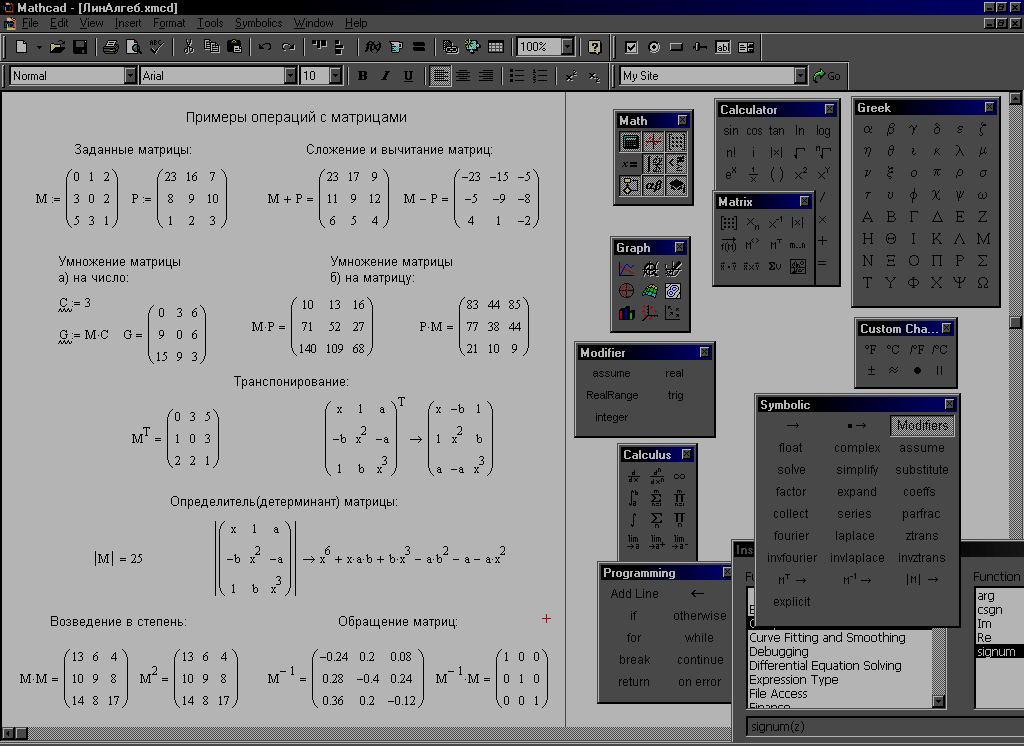This screenshot has height=746, width=1024.
Task: Expand the font size 10 dropdown
Action: click(x=336, y=76)
